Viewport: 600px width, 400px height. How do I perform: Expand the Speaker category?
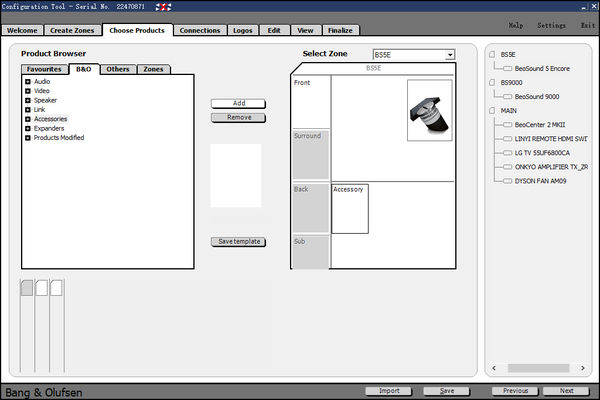click(x=28, y=100)
